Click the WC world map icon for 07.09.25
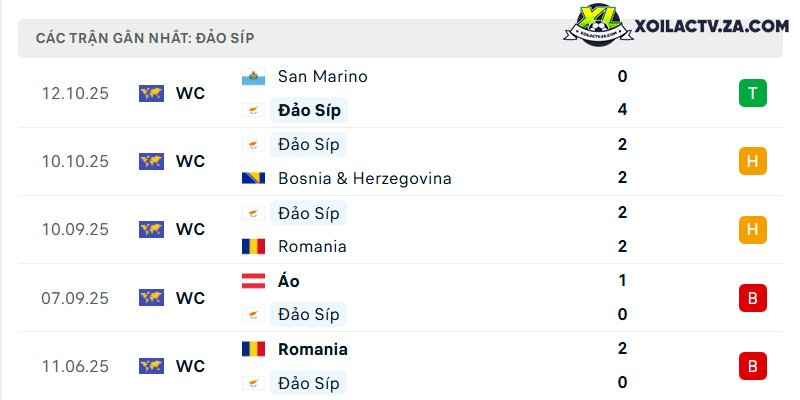800x400 pixels. point(152,298)
